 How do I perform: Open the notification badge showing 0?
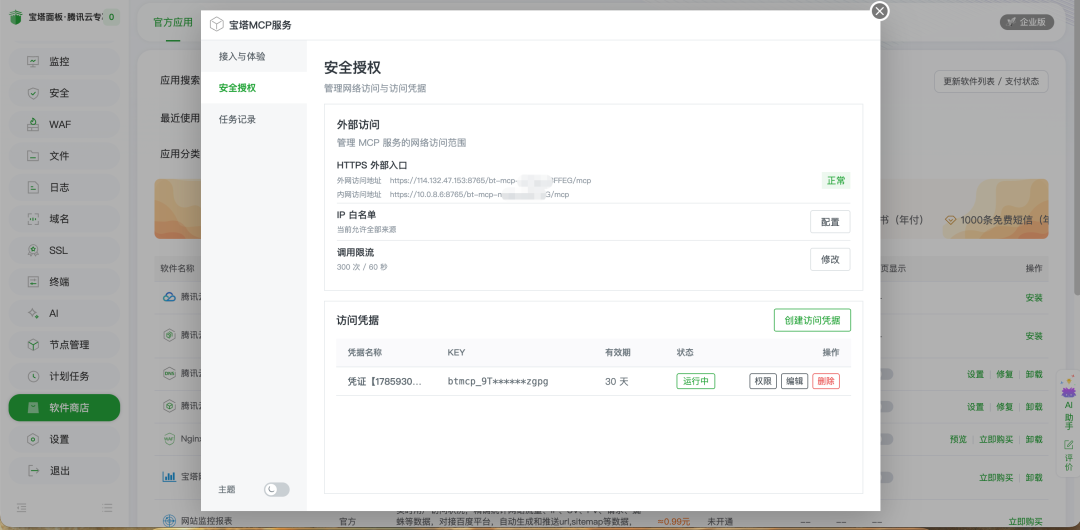click(111, 17)
